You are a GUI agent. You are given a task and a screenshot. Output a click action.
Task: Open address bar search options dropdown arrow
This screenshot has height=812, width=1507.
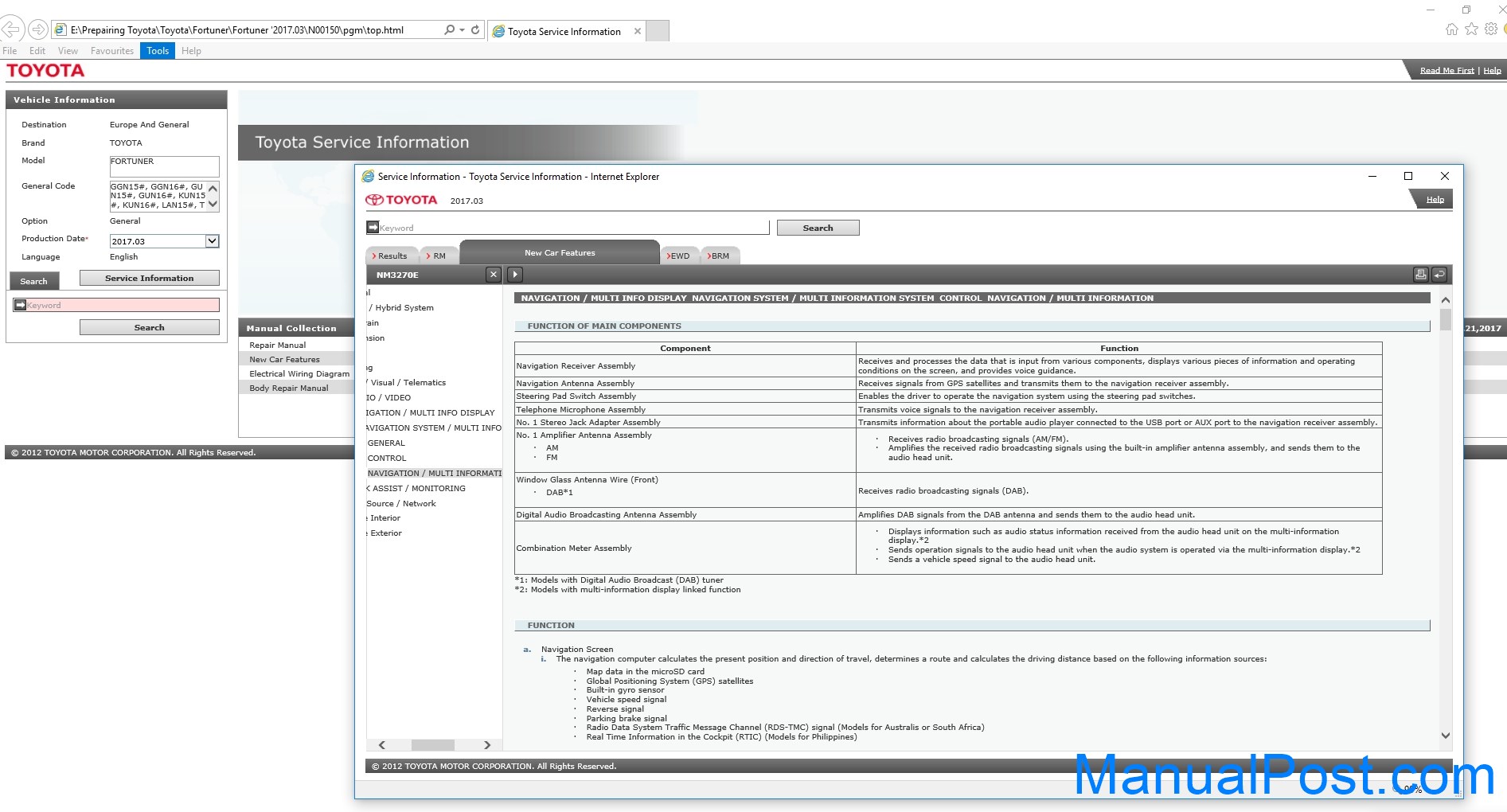pyautogui.click(x=463, y=30)
